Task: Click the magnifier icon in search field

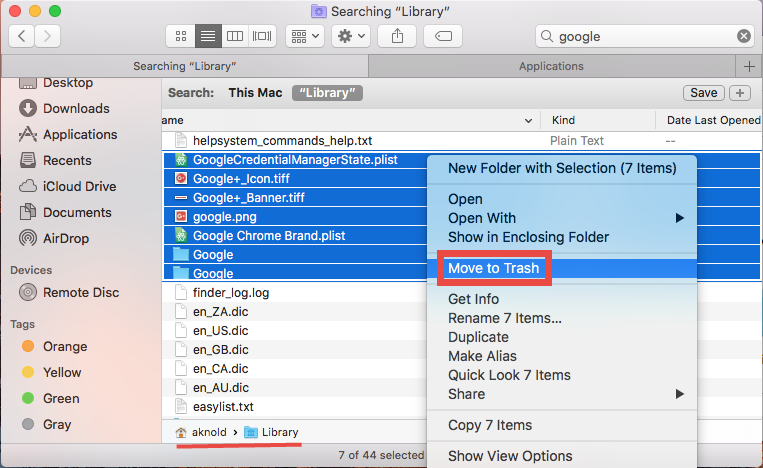Action: click(x=547, y=36)
